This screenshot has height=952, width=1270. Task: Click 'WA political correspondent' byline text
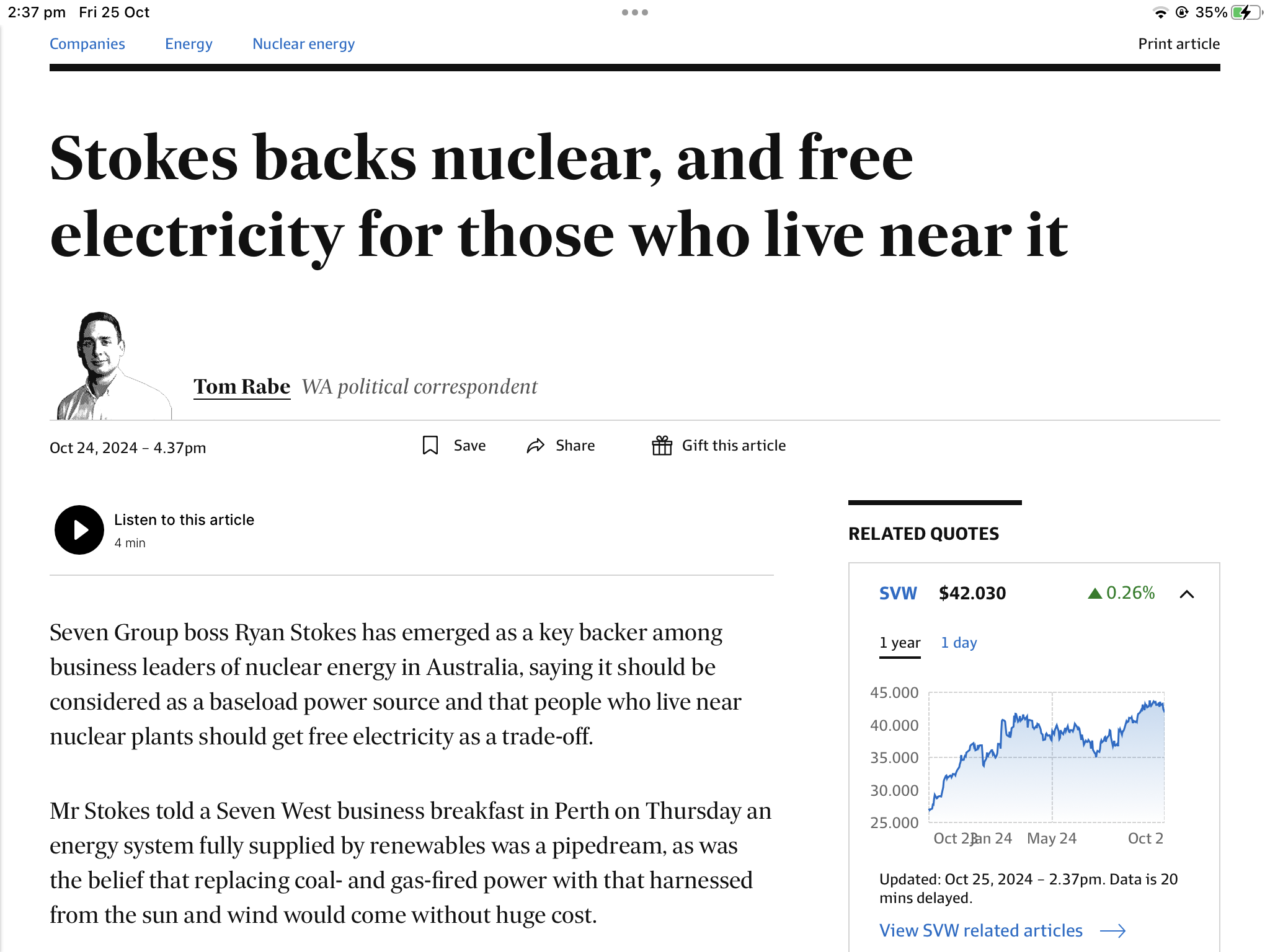[419, 387]
